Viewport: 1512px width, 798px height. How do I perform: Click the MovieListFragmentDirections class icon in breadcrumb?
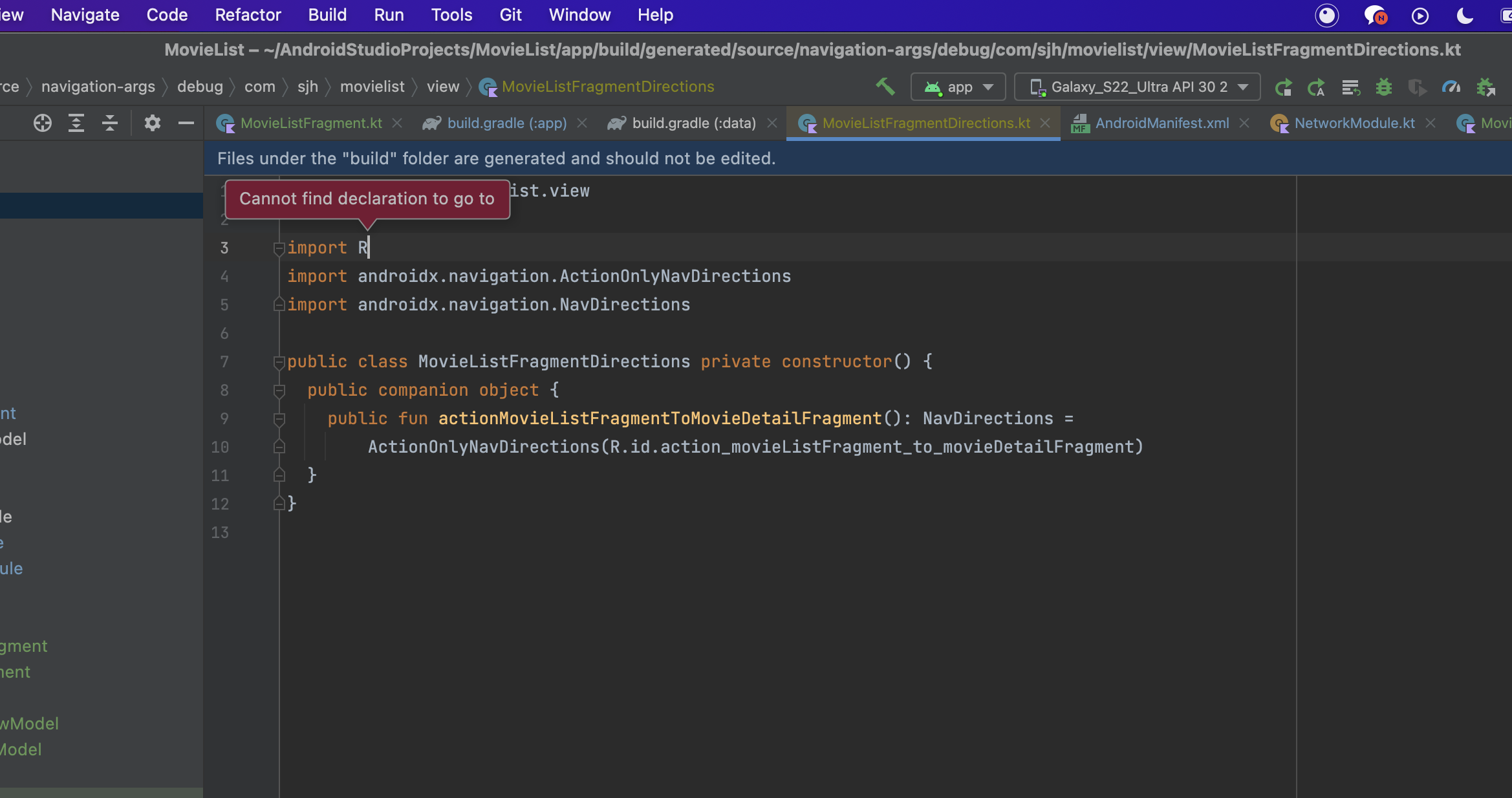(488, 87)
